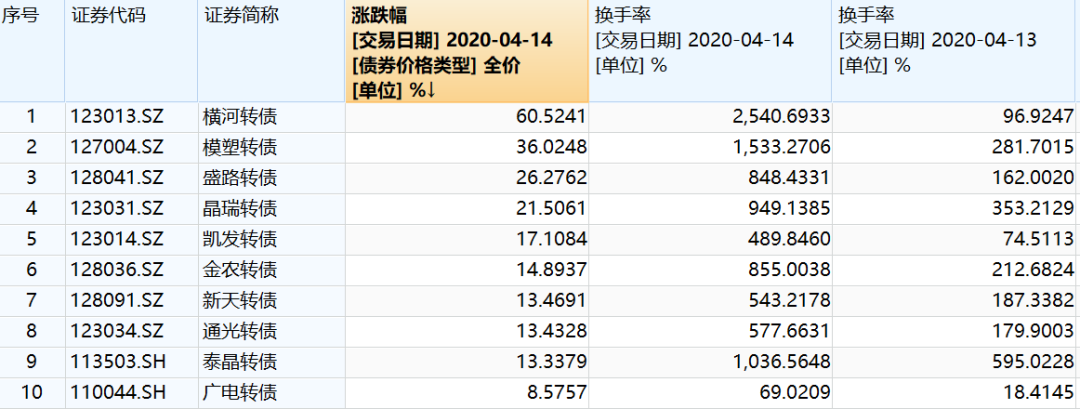Select the 13.4328 change value
Image resolution: width=1080 pixels, height=409 pixels.
tap(551, 332)
